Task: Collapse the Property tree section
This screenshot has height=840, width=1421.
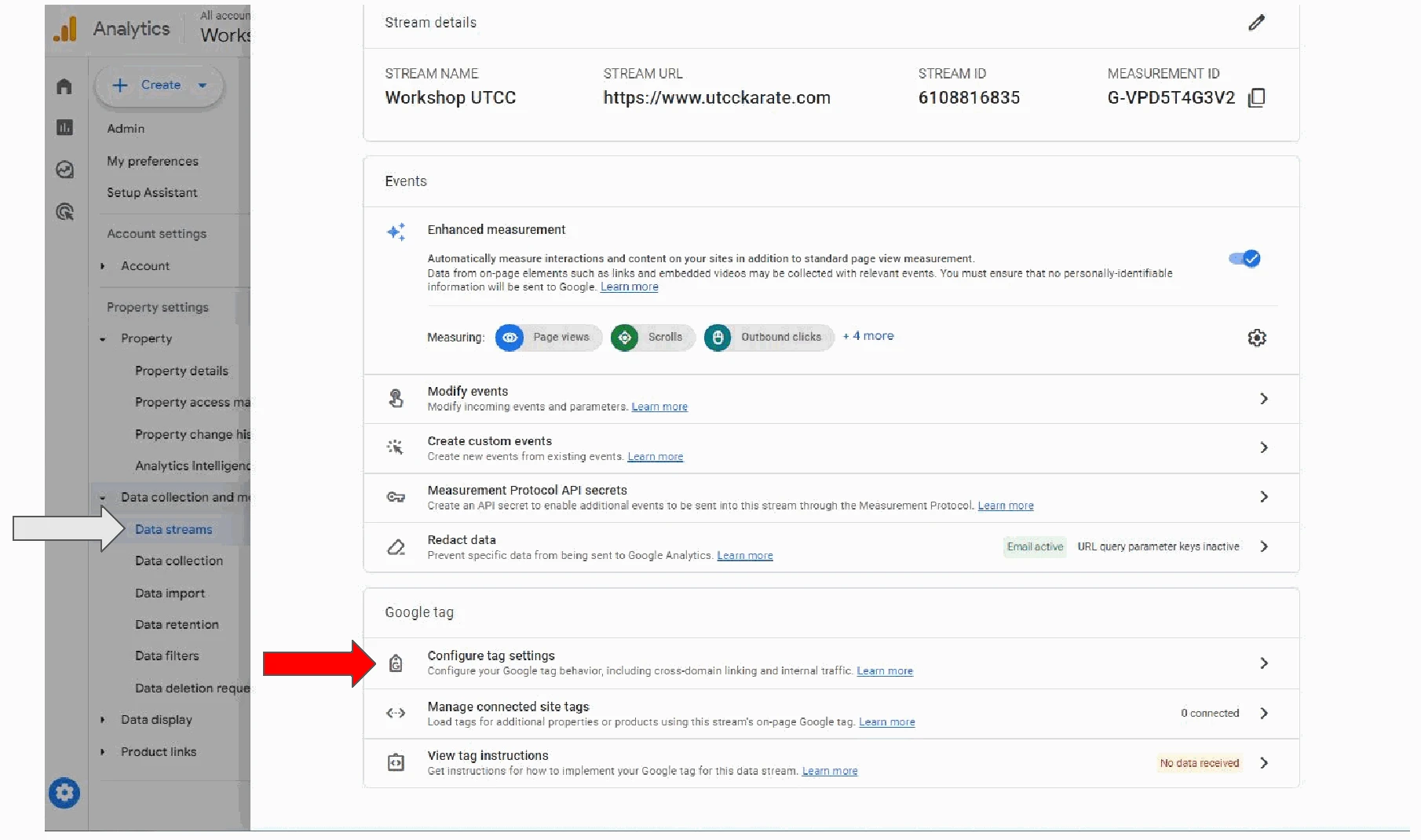Action: (x=102, y=339)
